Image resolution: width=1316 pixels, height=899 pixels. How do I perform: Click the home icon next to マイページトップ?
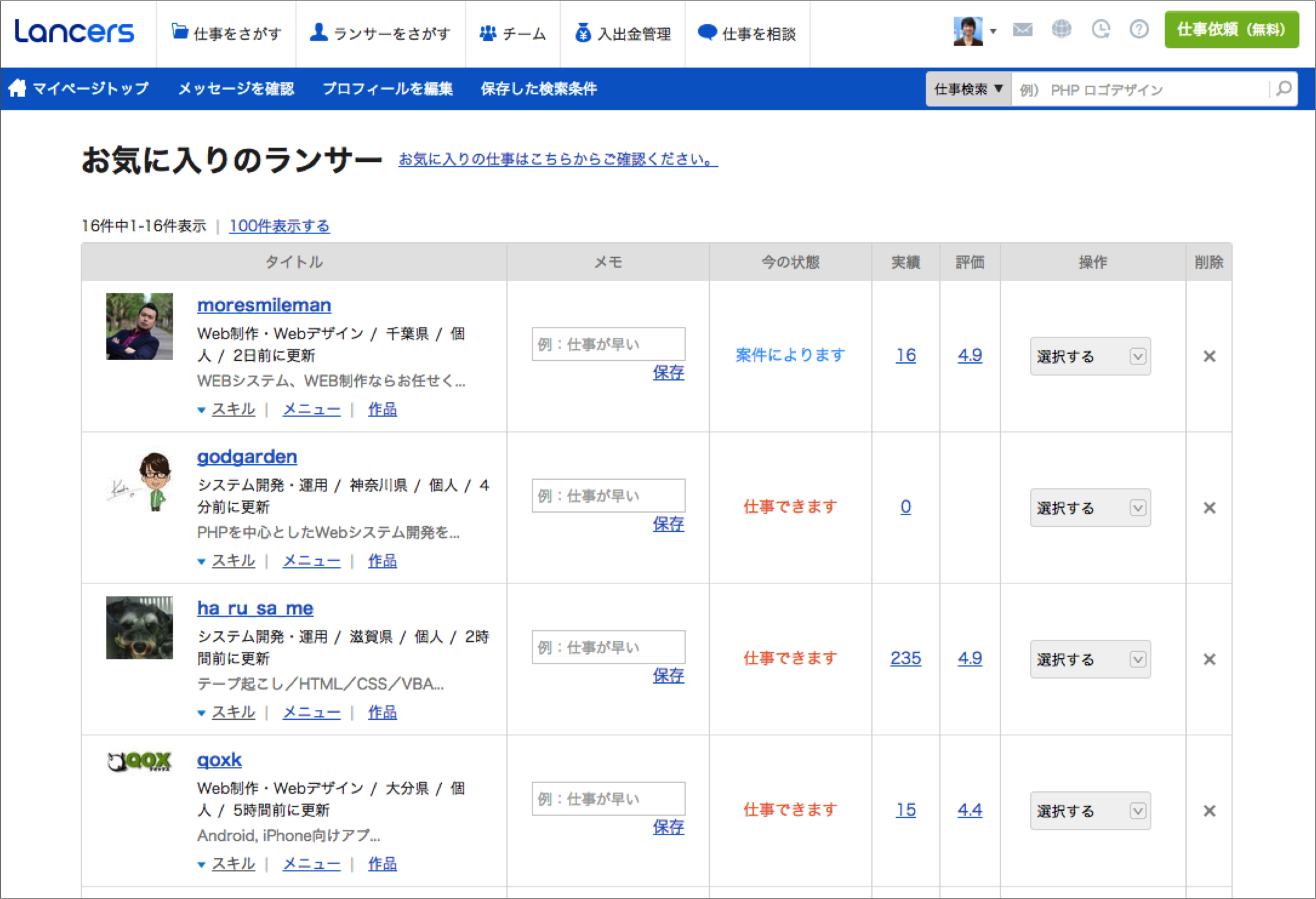coord(17,88)
